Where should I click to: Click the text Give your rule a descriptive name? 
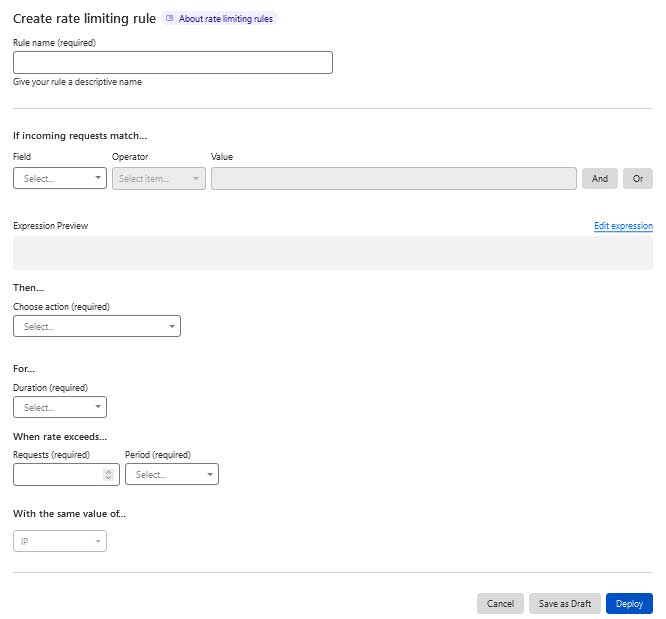click(77, 82)
